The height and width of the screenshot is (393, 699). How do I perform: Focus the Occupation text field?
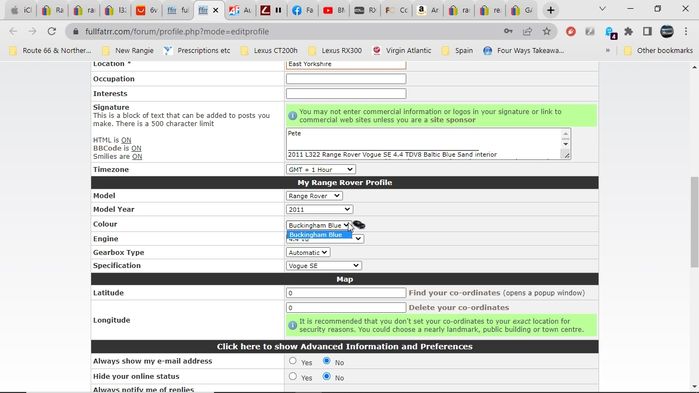click(346, 79)
